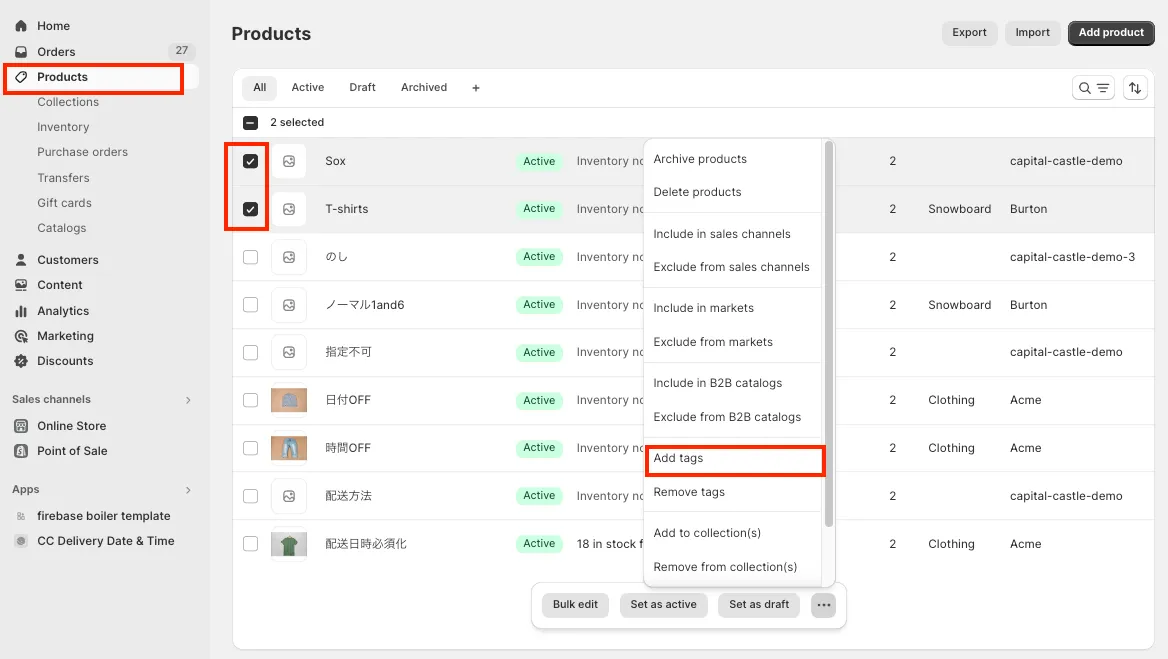Viewport: 1168px width, 659px height.
Task: Uncheck the T-shirts product checkbox
Action: 251,209
